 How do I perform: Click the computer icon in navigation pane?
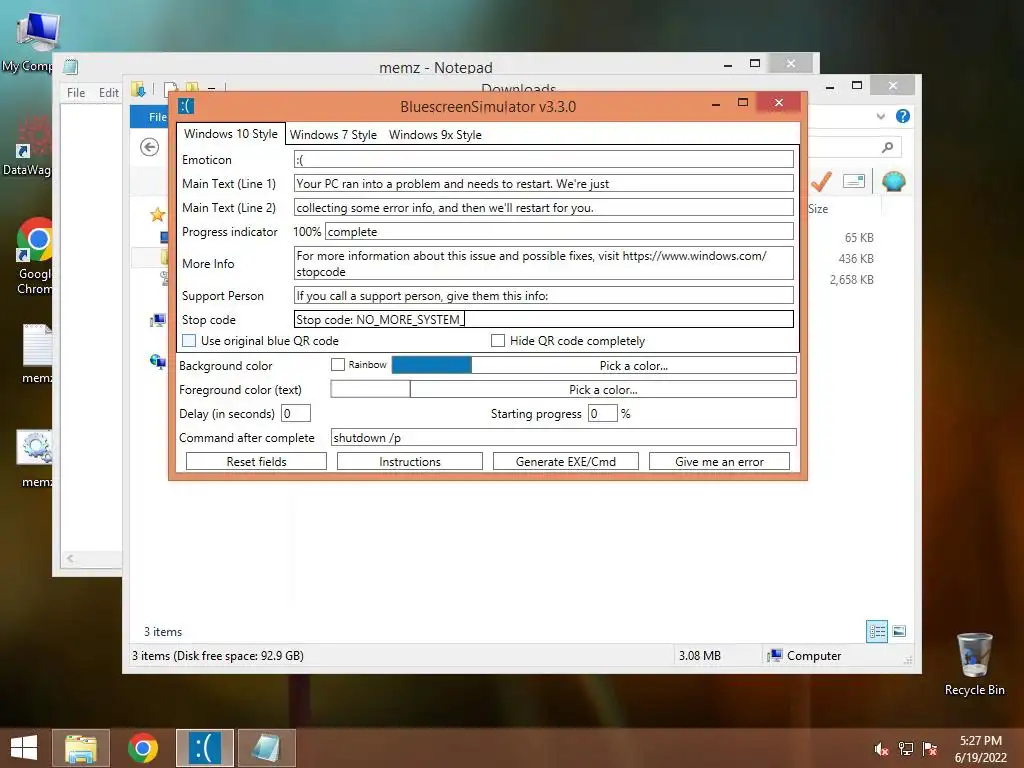point(157,320)
